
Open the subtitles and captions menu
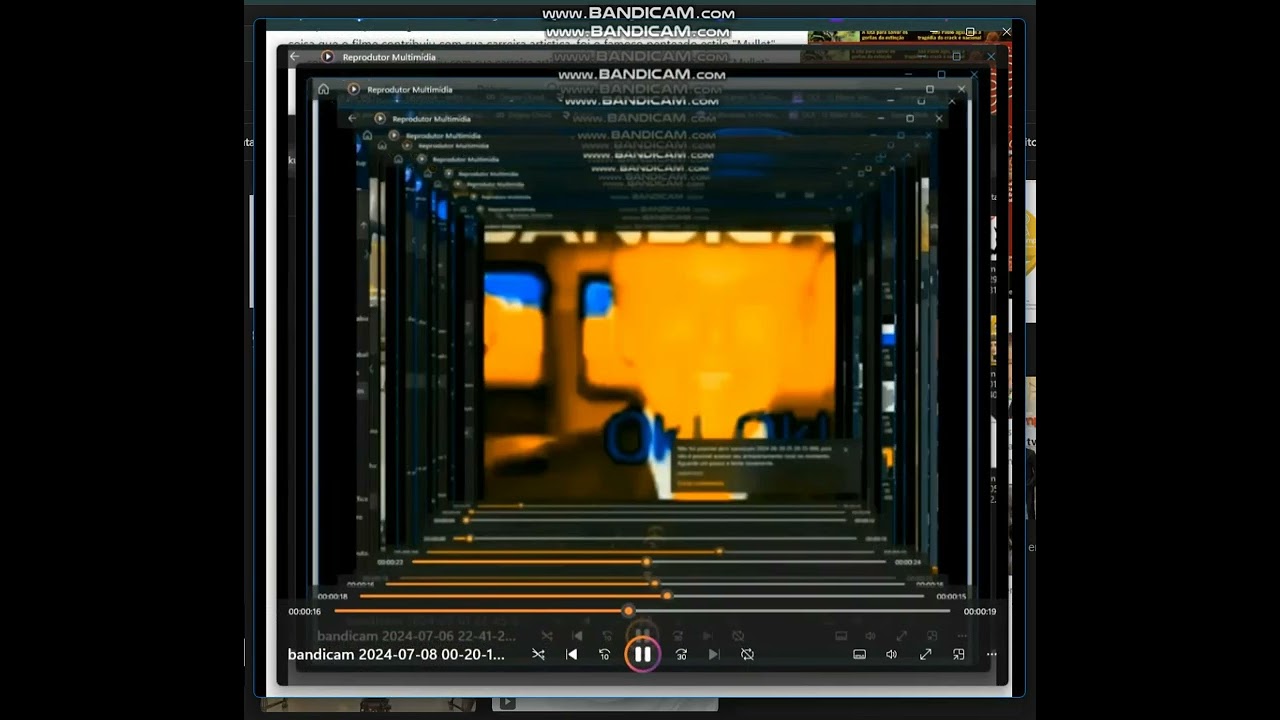[x=859, y=654]
